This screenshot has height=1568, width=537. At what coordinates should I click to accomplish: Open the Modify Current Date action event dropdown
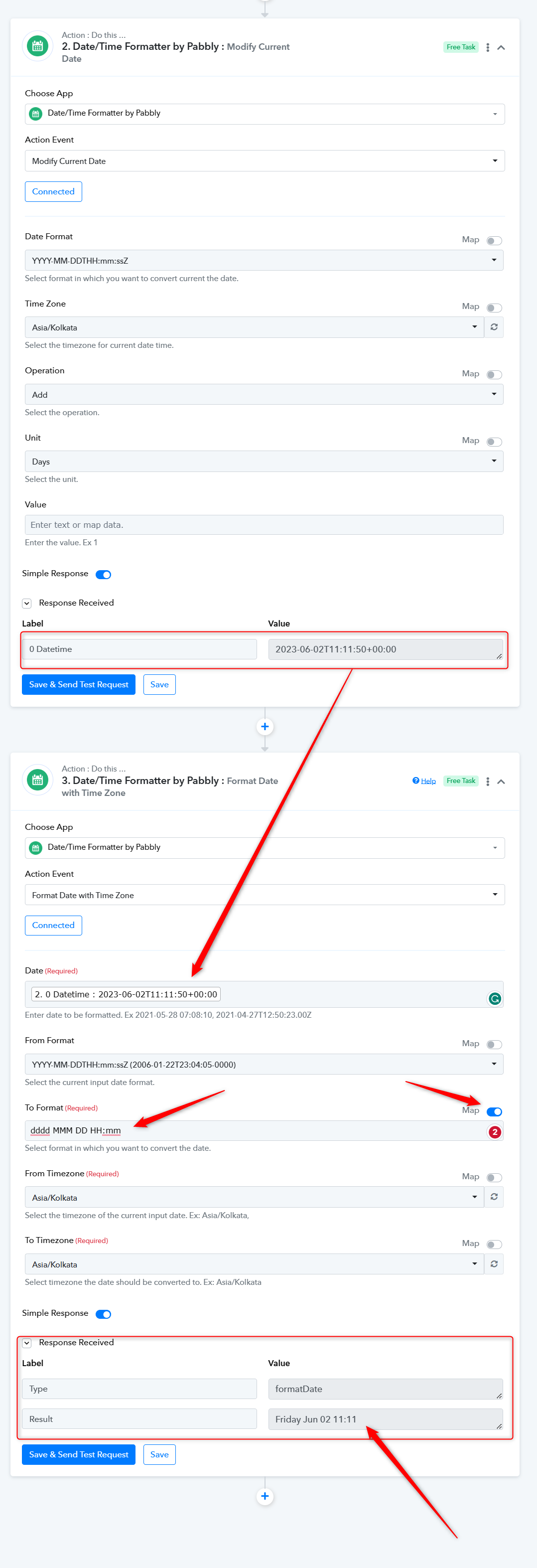tap(265, 160)
